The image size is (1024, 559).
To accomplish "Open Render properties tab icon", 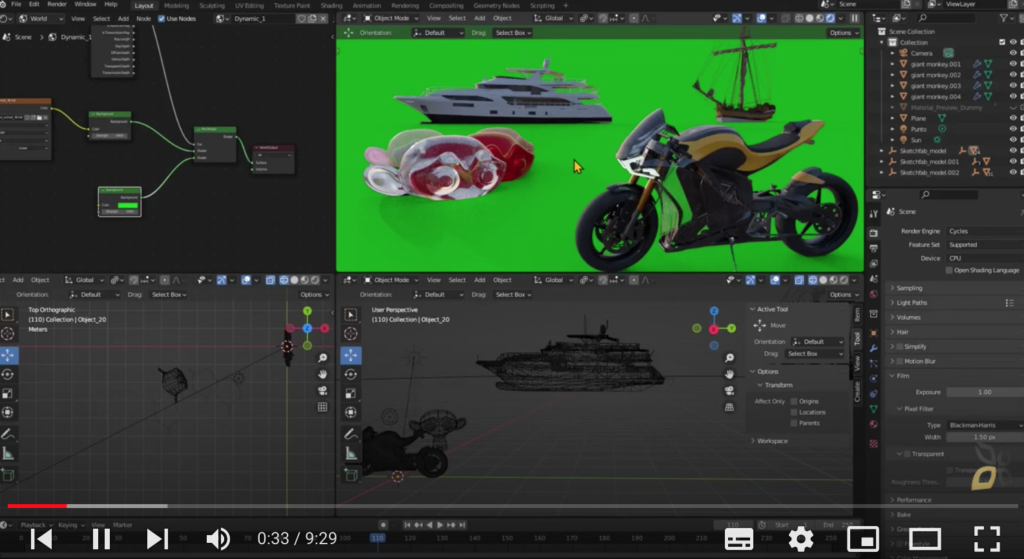I will pos(874,232).
